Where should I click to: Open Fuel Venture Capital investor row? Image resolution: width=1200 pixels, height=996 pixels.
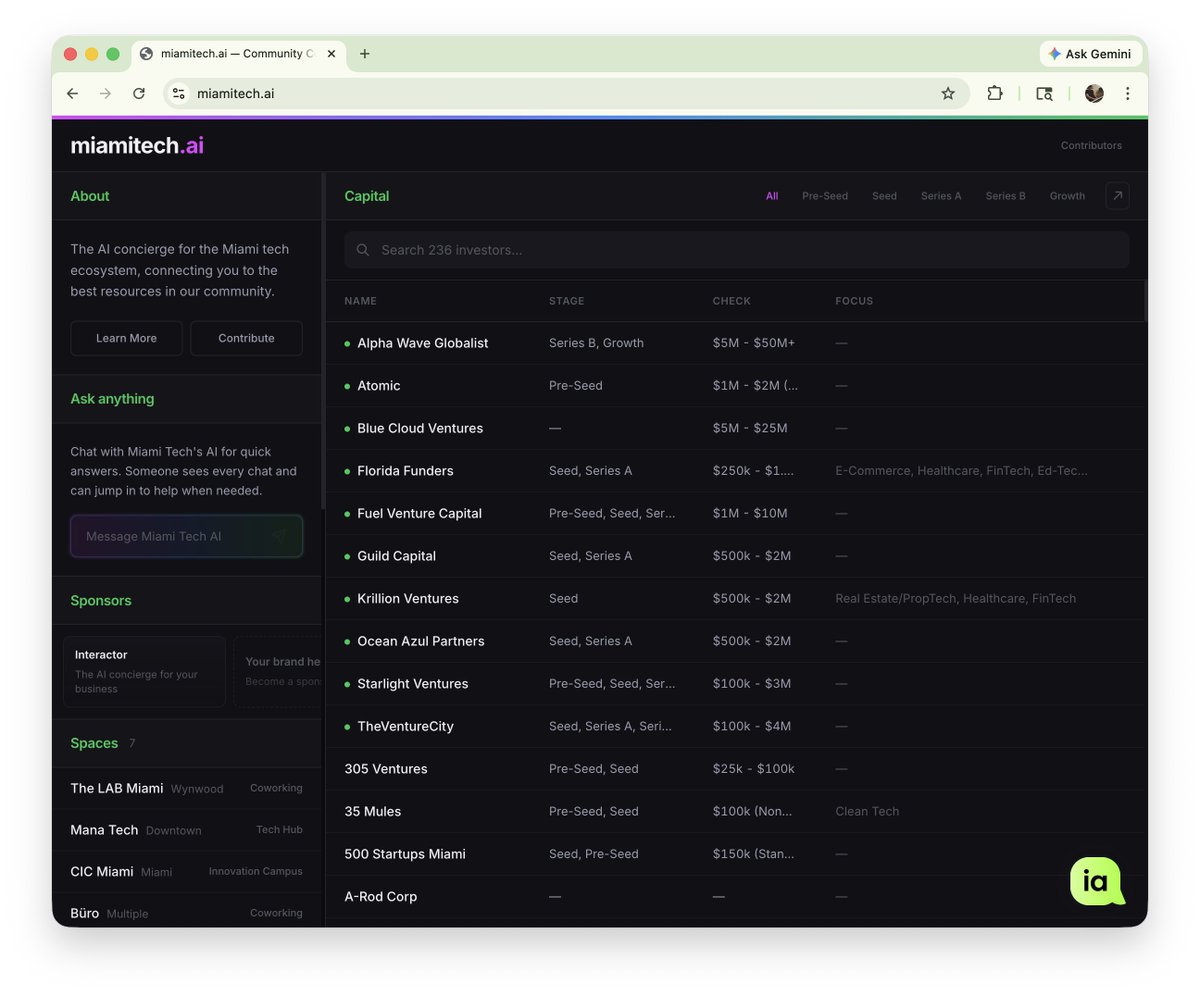pos(736,513)
